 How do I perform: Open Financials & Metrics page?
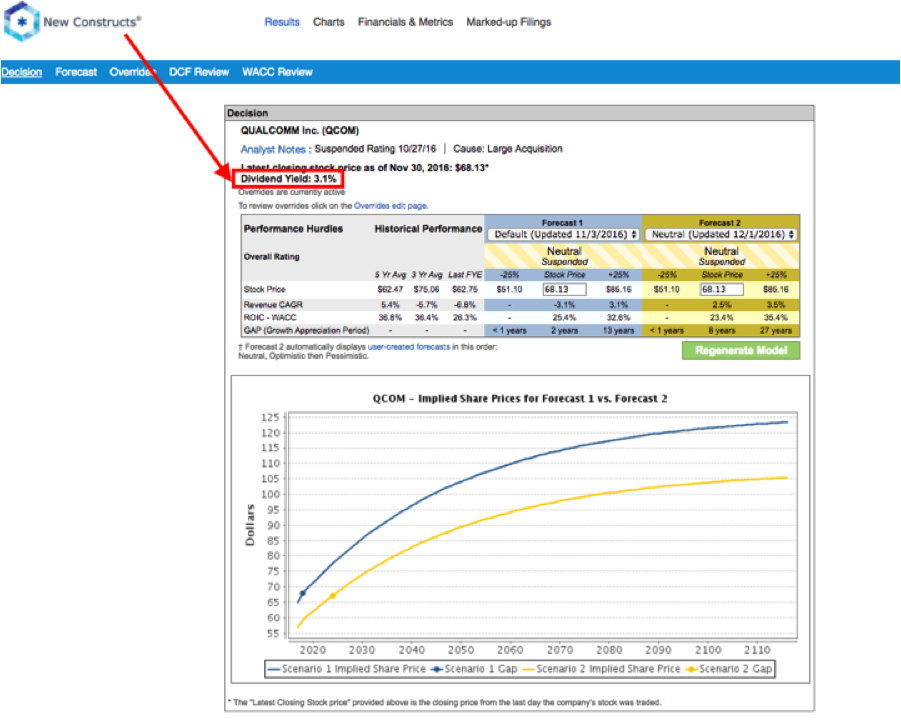405,22
